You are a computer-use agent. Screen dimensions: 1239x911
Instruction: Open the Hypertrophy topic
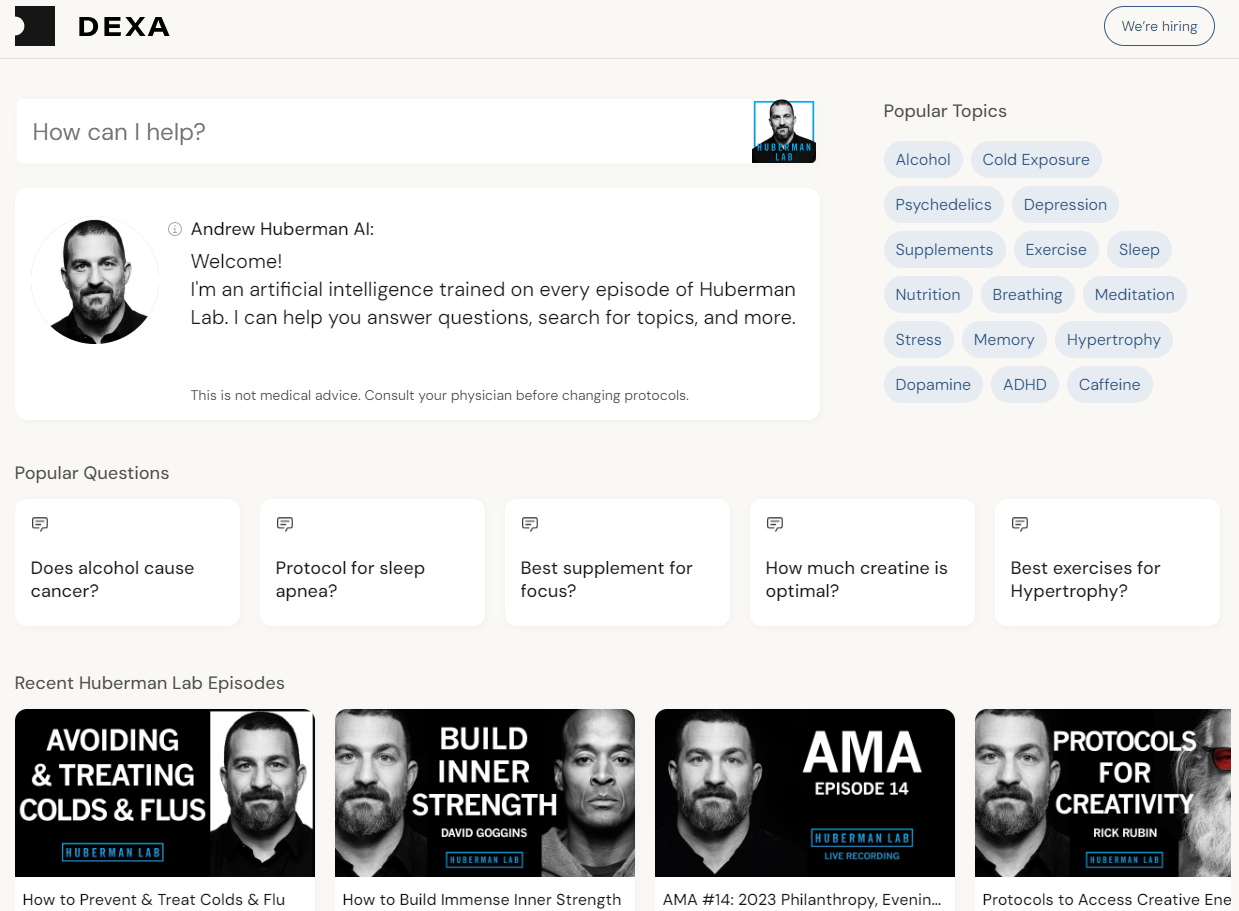click(1113, 340)
